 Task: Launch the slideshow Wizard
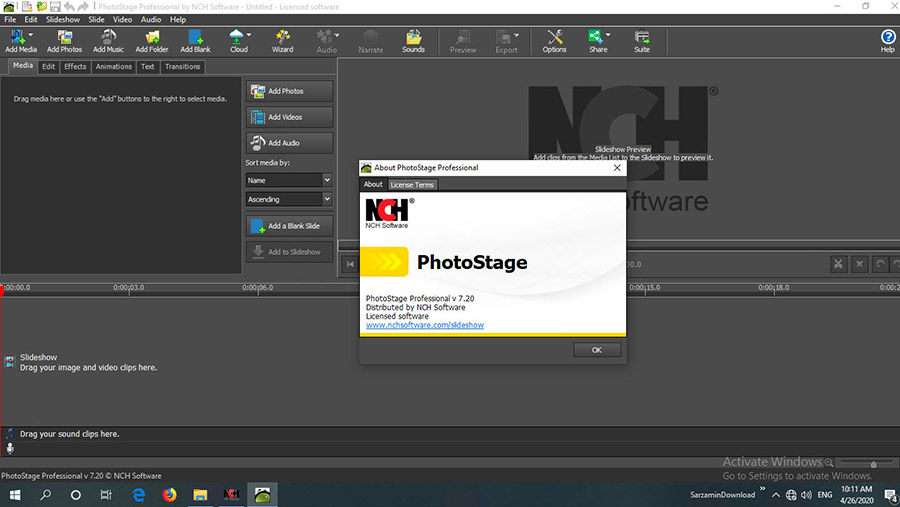pos(282,41)
